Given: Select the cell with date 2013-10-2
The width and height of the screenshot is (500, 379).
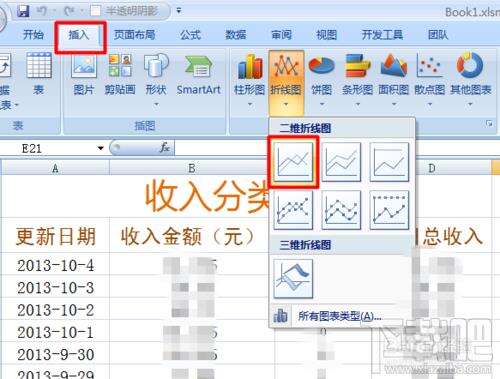Looking at the screenshot, I should (x=55, y=309).
